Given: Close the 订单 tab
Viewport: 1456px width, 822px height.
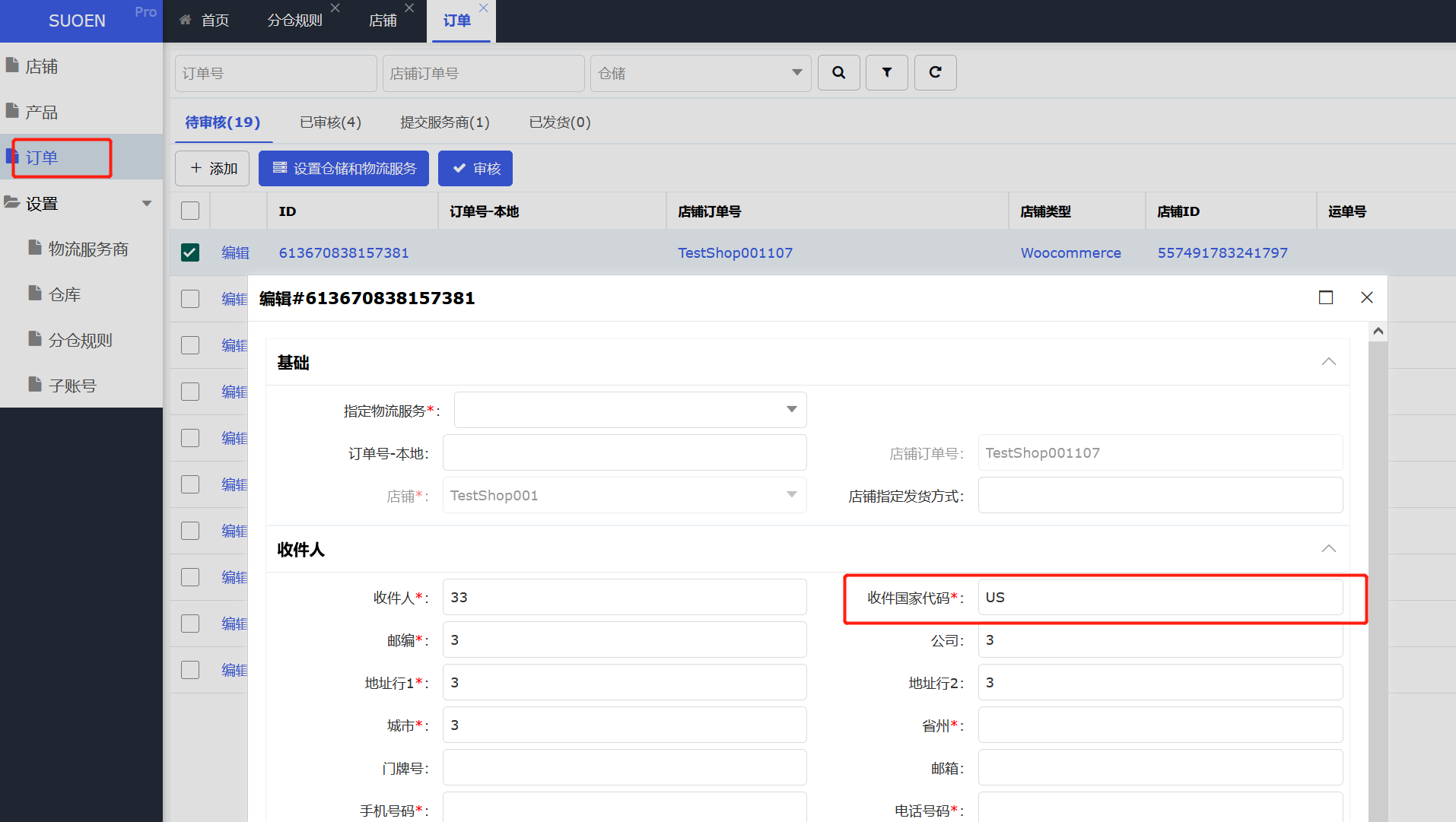Looking at the screenshot, I should pyautogui.click(x=483, y=8).
